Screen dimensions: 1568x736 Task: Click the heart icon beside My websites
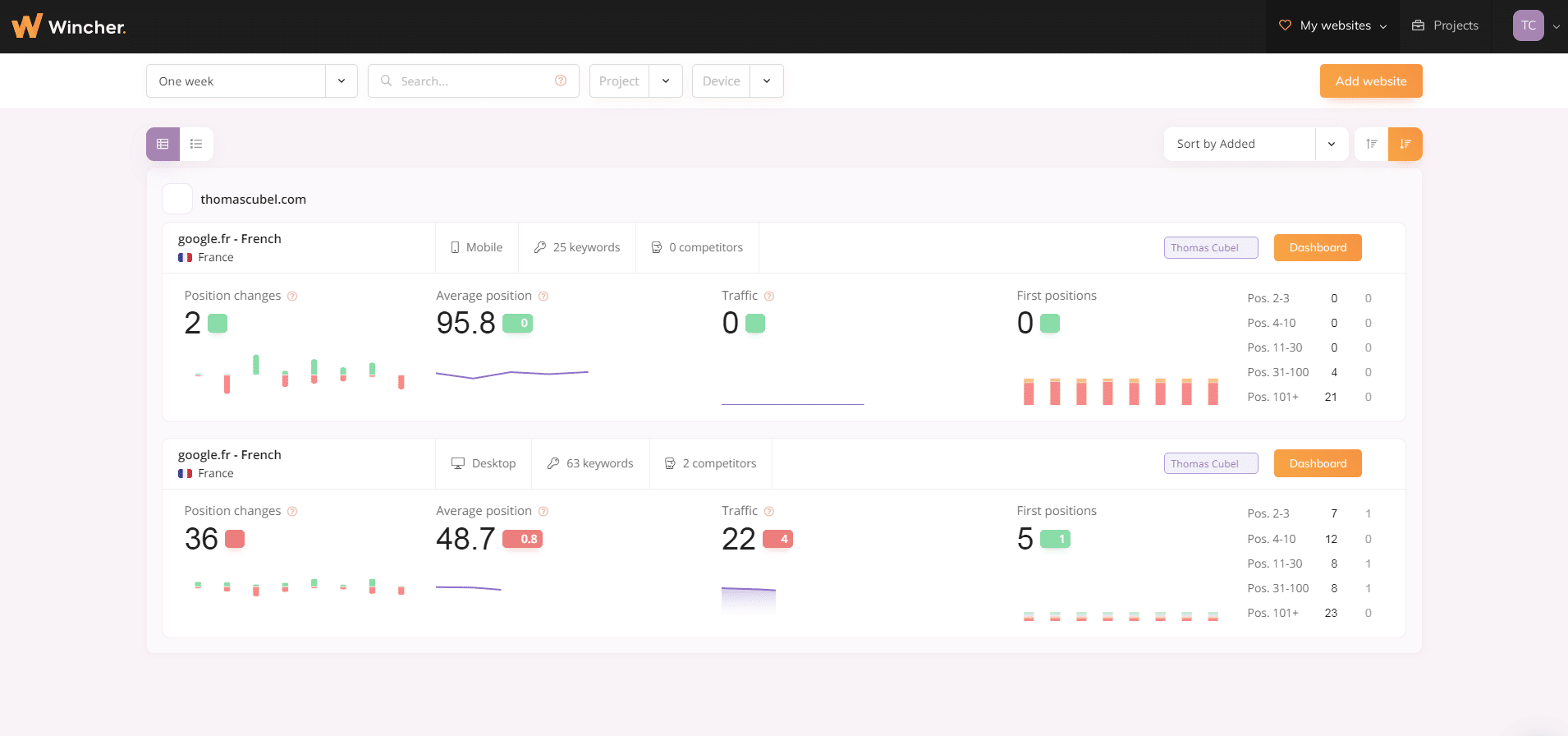[1286, 25]
